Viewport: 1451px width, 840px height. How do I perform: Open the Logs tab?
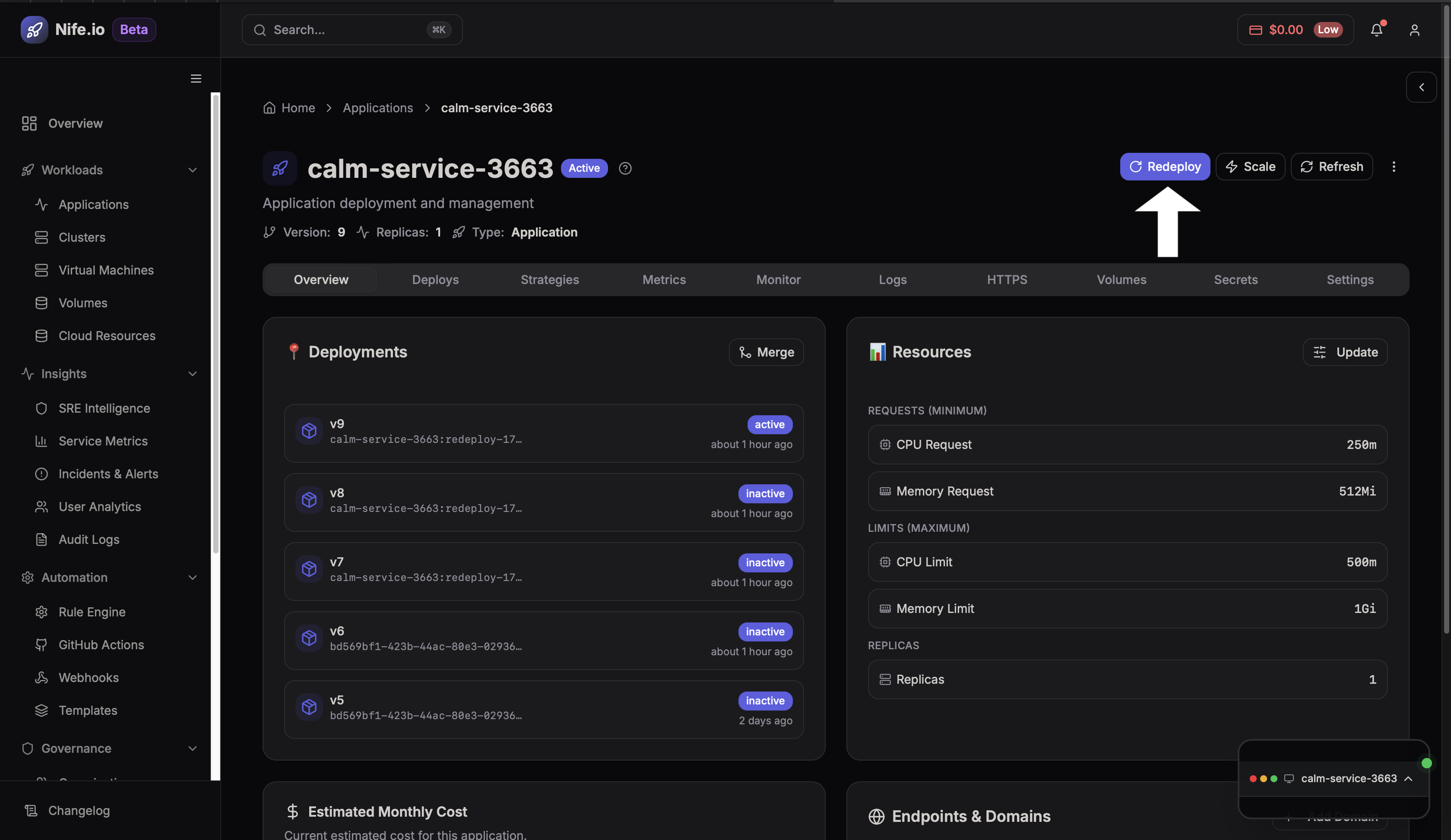pyautogui.click(x=892, y=280)
